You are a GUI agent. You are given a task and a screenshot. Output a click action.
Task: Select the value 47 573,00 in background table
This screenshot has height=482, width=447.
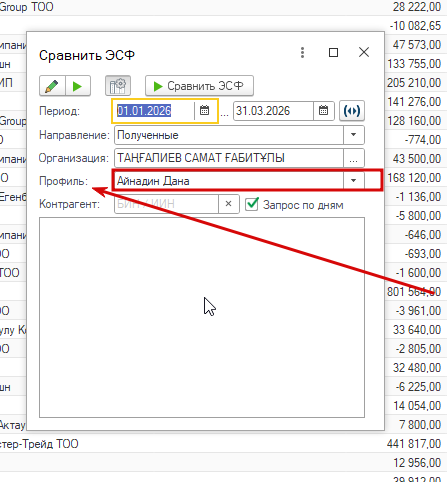417,45
